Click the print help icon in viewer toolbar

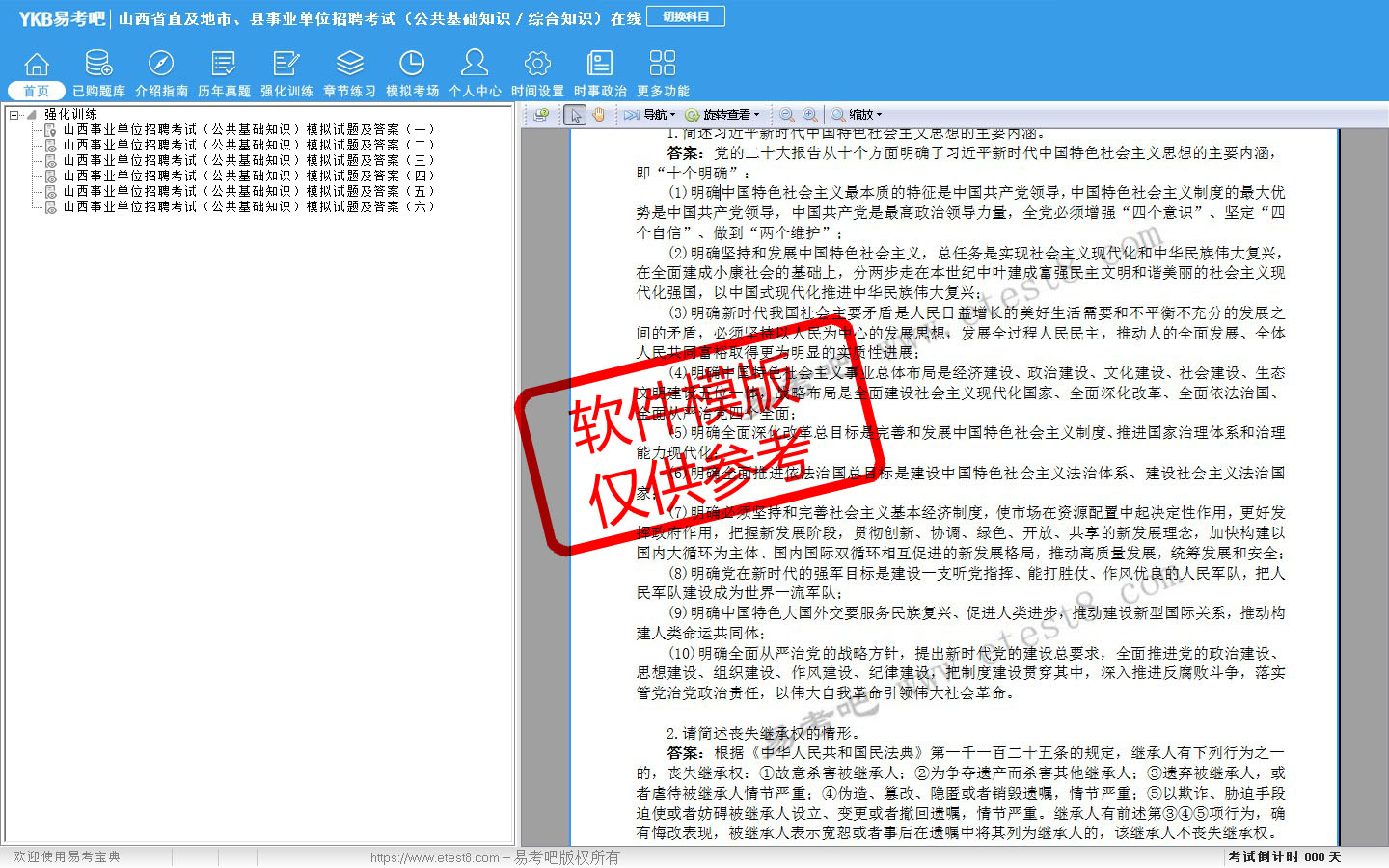click(x=541, y=115)
